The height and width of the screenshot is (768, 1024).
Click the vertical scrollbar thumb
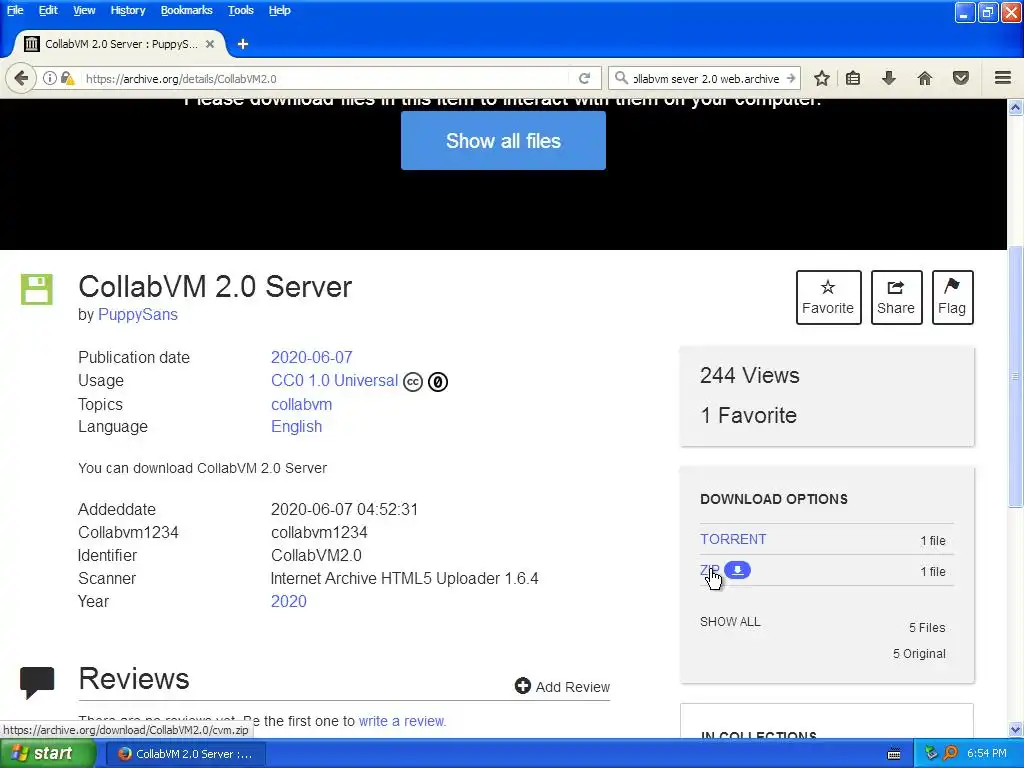point(1016,377)
